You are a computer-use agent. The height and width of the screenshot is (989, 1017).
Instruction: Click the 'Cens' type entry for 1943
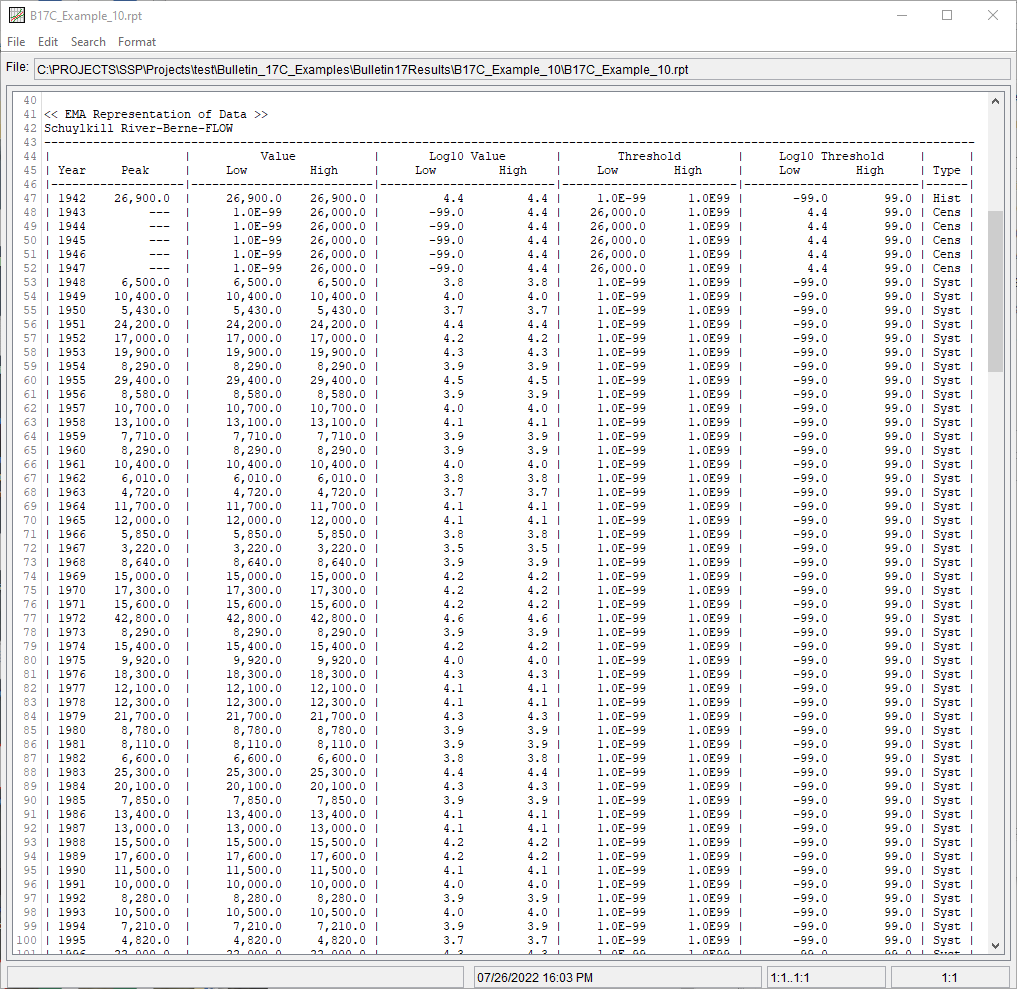pyautogui.click(x=946, y=213)
